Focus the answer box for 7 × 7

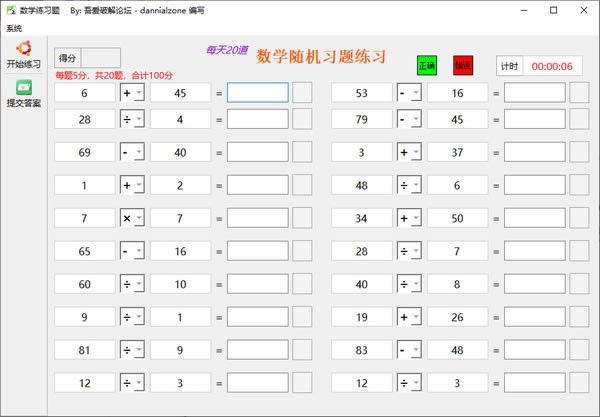click(x=258, y=218)
